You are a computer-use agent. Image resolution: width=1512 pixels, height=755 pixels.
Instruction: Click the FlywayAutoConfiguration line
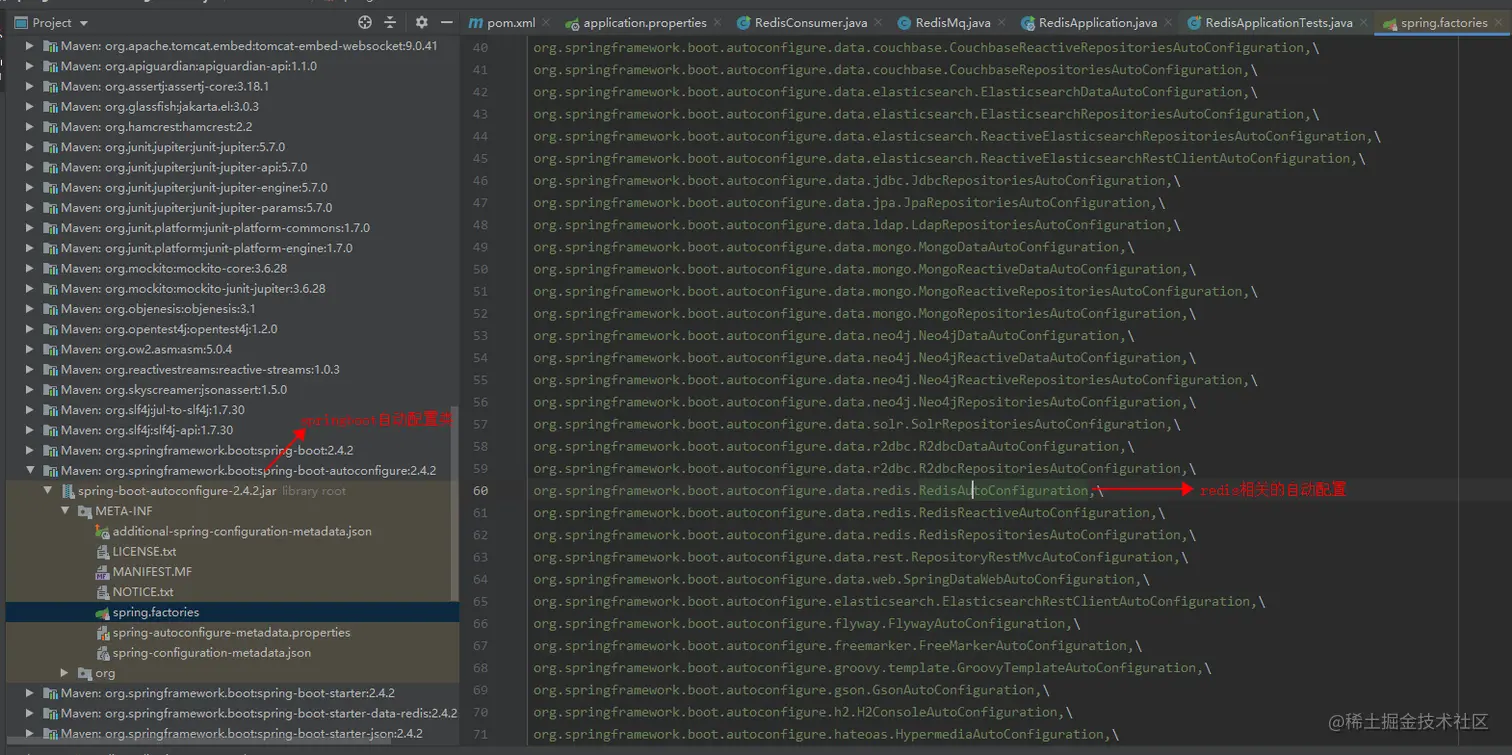[x=807, y=624]
